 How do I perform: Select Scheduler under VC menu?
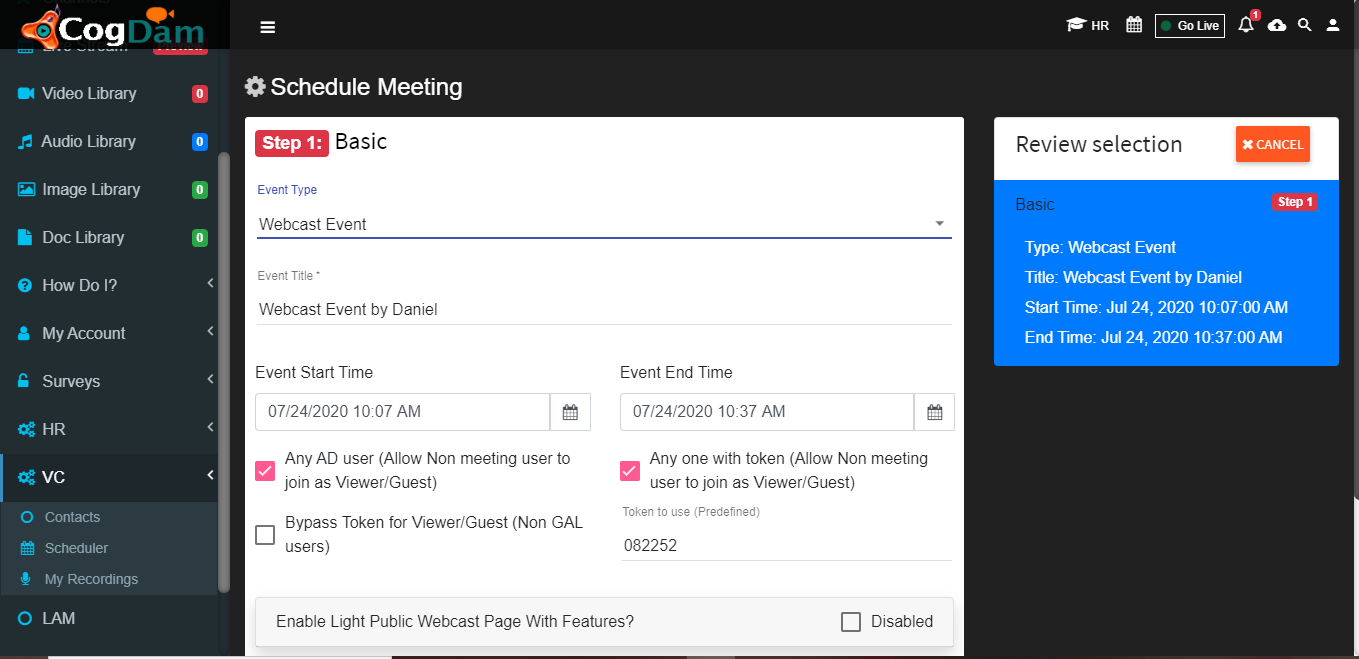[76, 548]
